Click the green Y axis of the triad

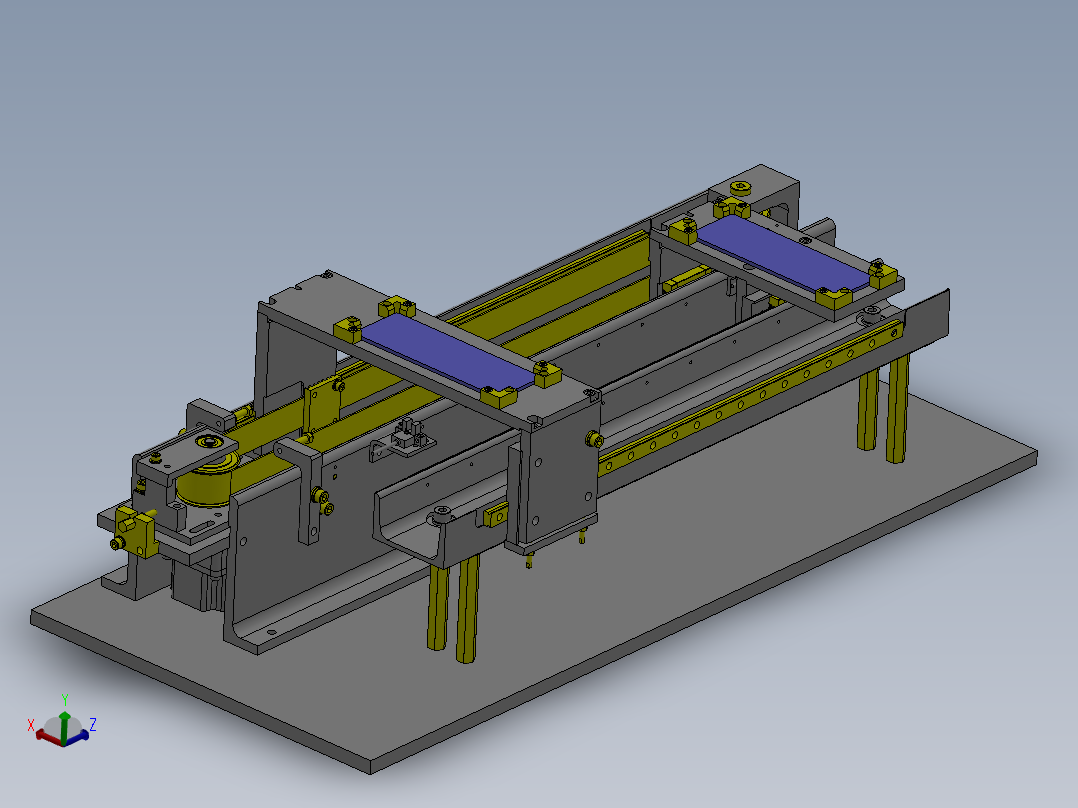(64, 728)
